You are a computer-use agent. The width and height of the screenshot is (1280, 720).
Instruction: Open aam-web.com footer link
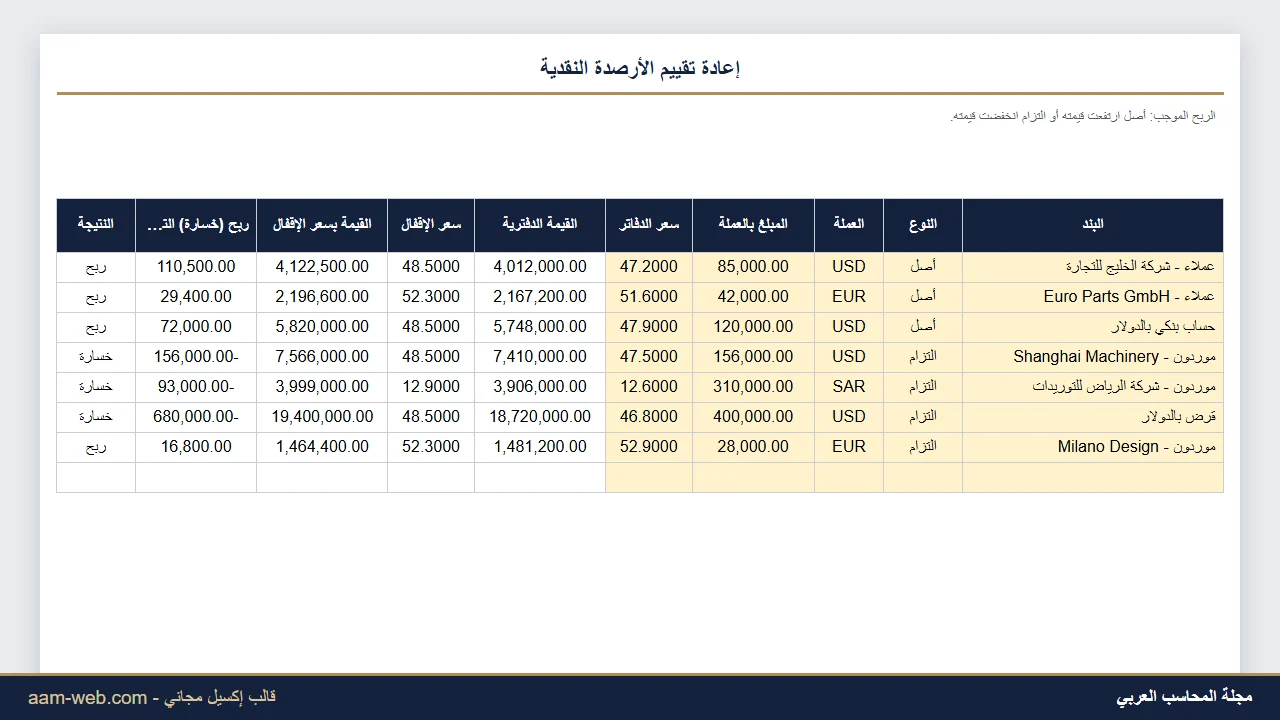(x=88, y=698)
